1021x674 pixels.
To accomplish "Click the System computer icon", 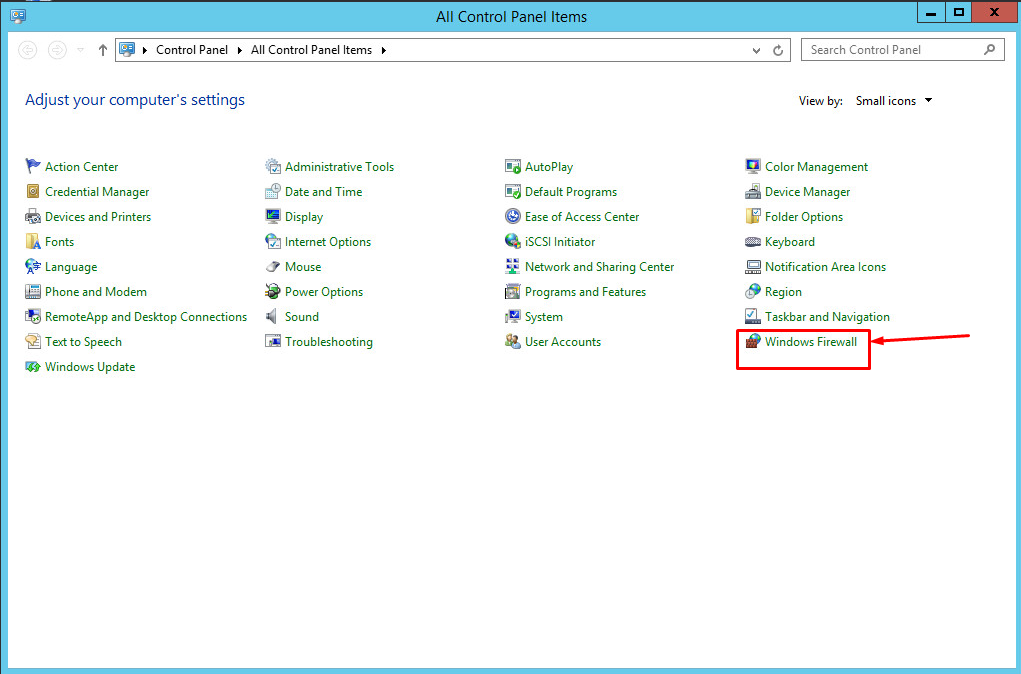I will coord(513,316).
